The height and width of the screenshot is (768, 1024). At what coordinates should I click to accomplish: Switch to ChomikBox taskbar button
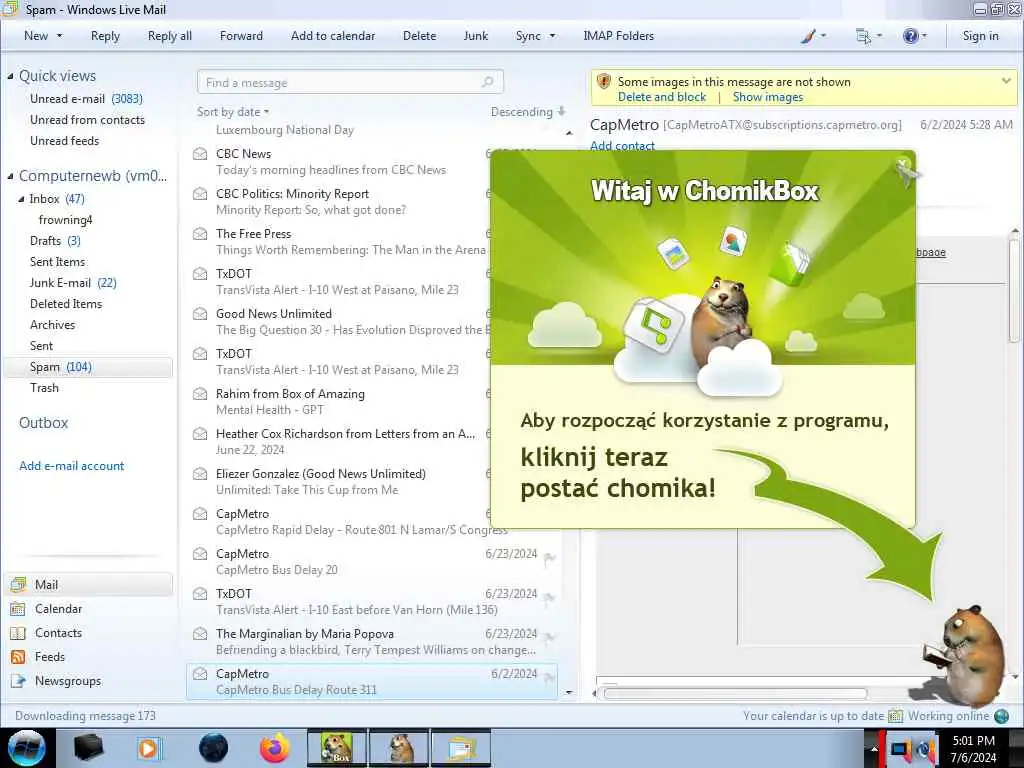click(x=337, y=748)
